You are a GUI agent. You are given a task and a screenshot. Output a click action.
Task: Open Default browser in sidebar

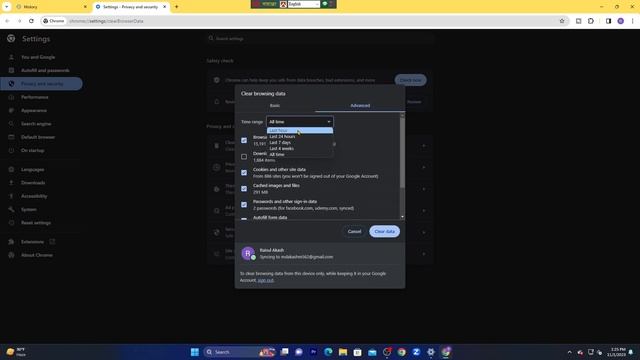point(38,137)
